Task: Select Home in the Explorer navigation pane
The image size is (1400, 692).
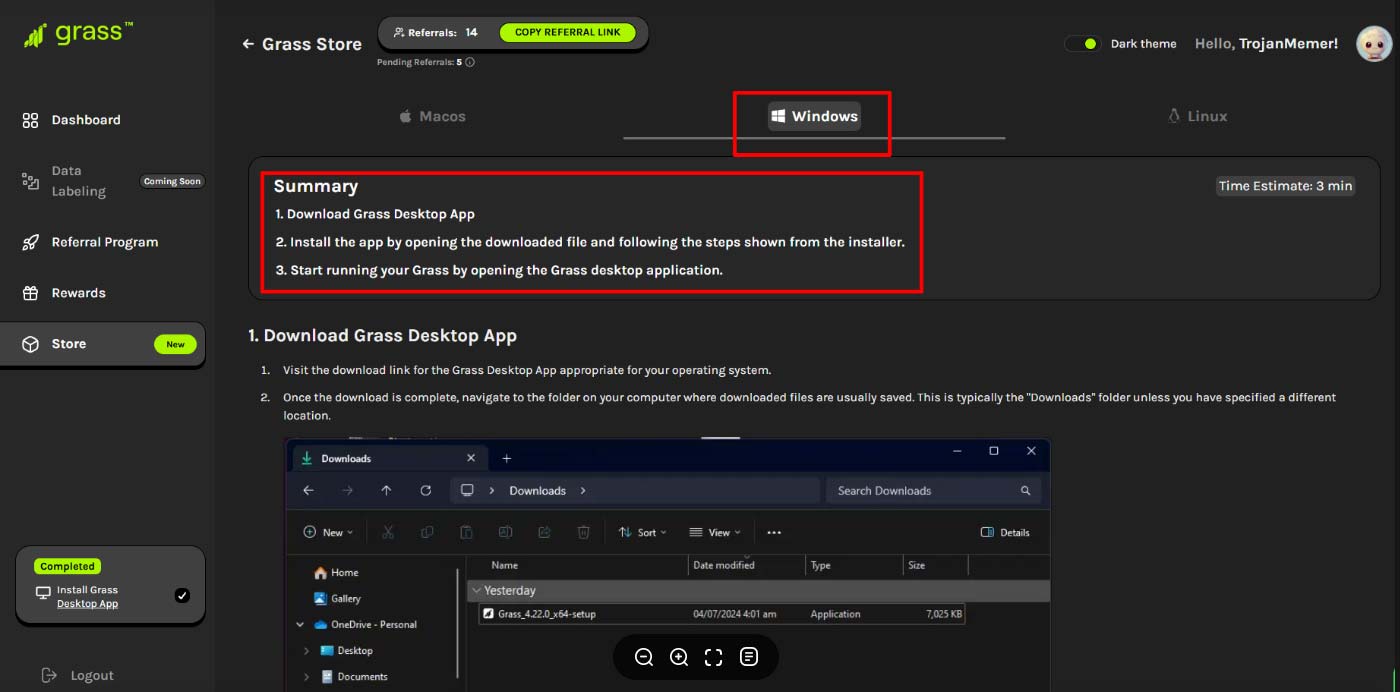Action: 336,573
